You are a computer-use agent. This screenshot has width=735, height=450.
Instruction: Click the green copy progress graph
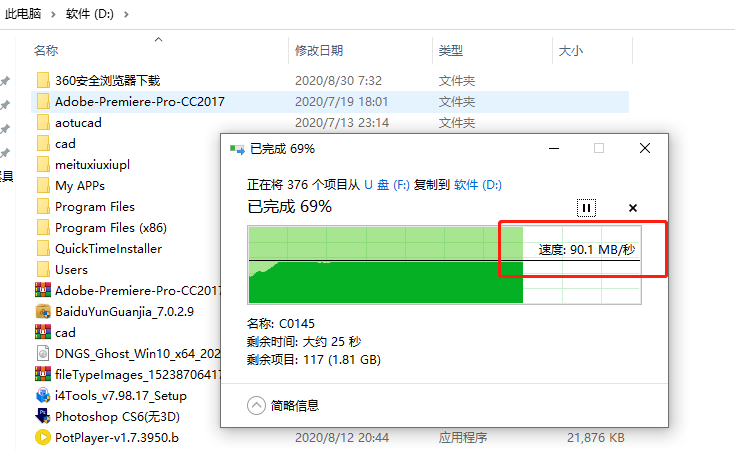(444, 265)
